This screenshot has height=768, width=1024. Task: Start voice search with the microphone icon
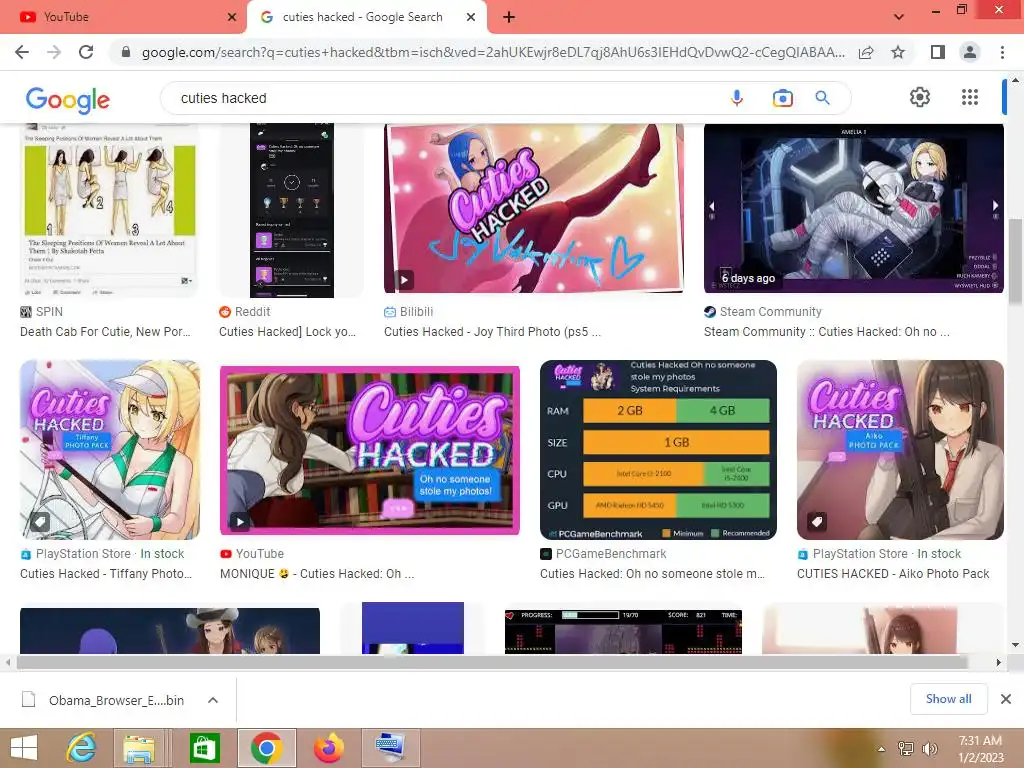pyautogui.click(x=737, y=98)
